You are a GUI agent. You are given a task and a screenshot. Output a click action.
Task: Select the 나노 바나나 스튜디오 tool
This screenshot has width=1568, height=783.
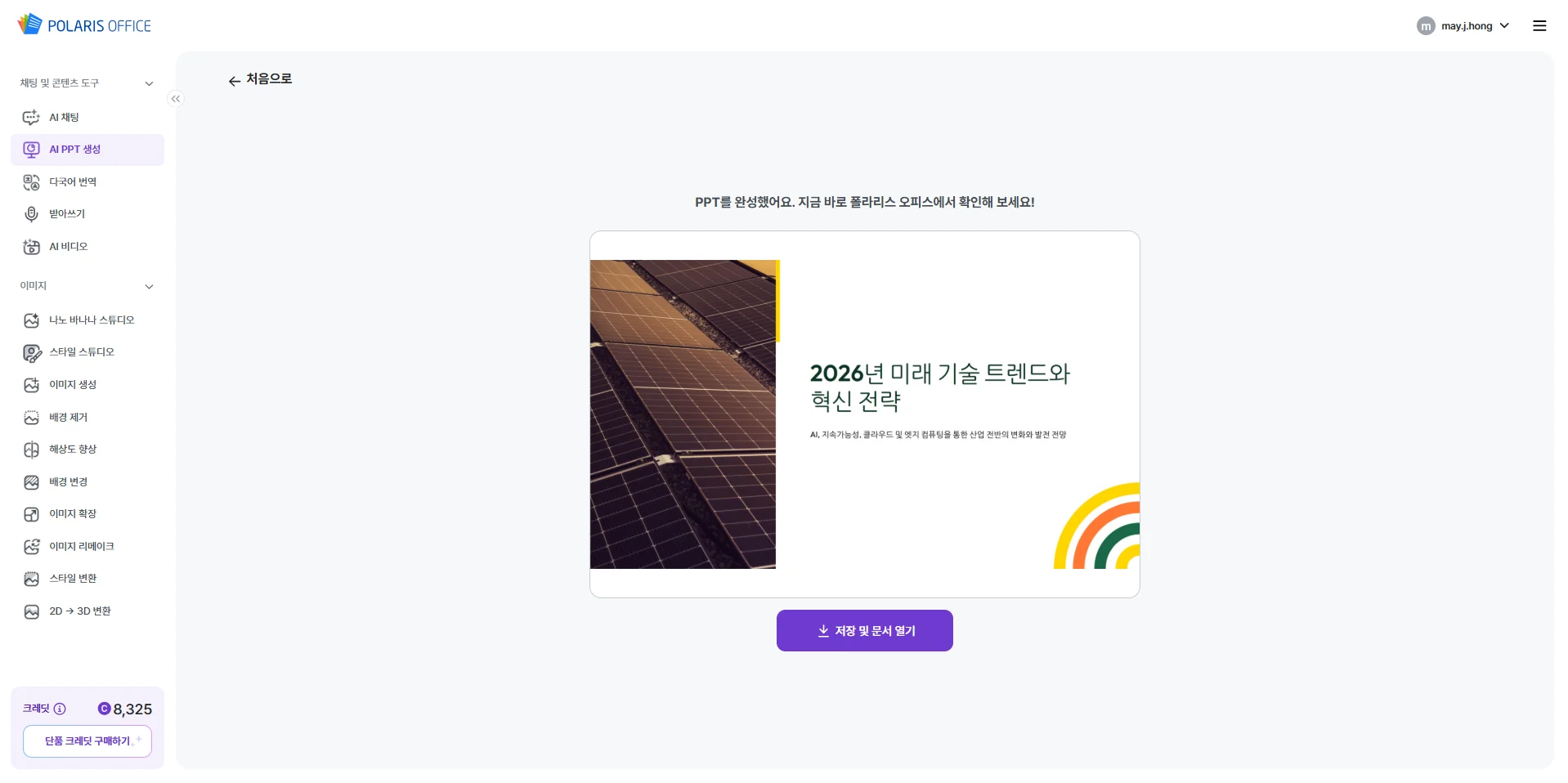coord(92,320)
